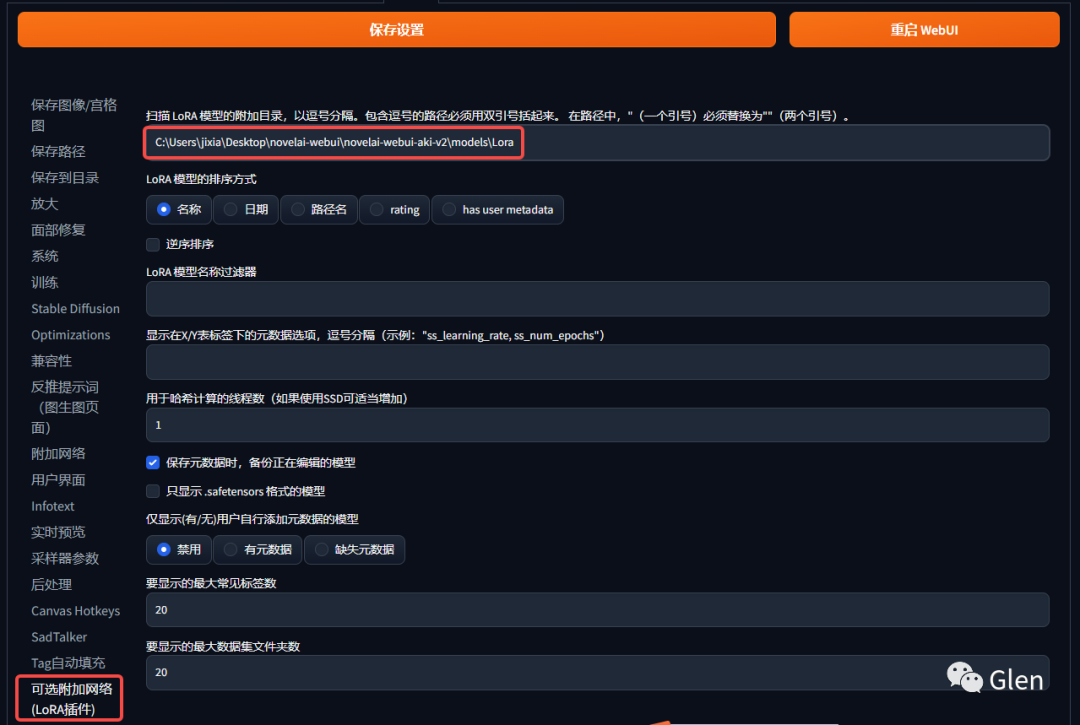Open the 实时预览 settings section
The height and width of the screenshot is (725, 1080).
click(59, 532)
